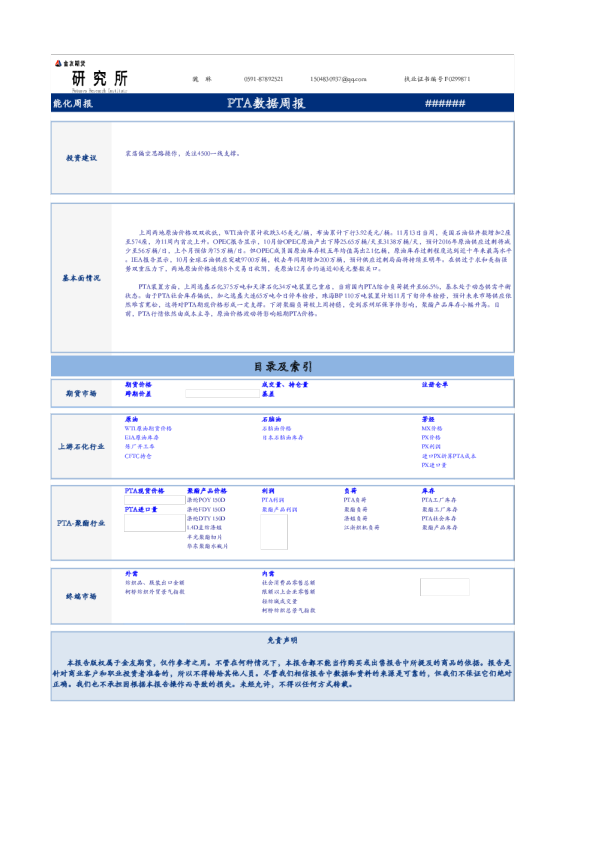Image resolution: width=595 pixels, height=842 pixels.
Task: Open the PTA负荷 link
Action: (355, 500)
